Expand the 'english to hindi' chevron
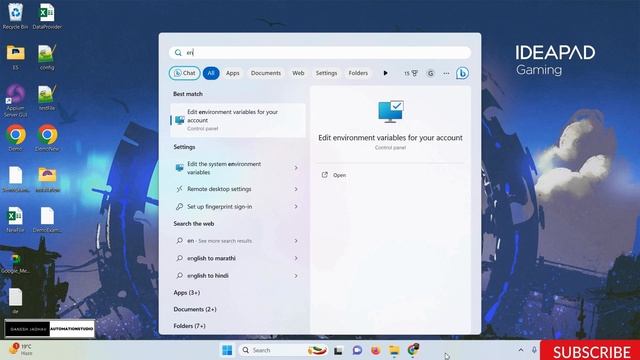This screenshot has width=640, height=360. tap(296, 276)
